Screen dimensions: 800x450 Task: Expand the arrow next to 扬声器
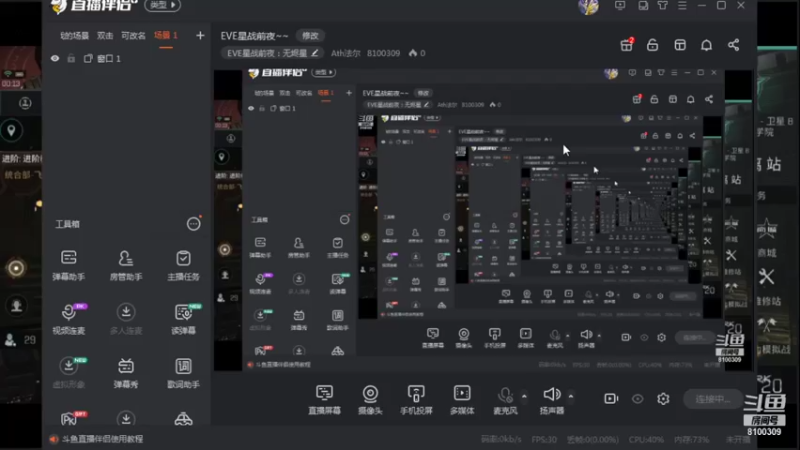(x=570, y=396)
